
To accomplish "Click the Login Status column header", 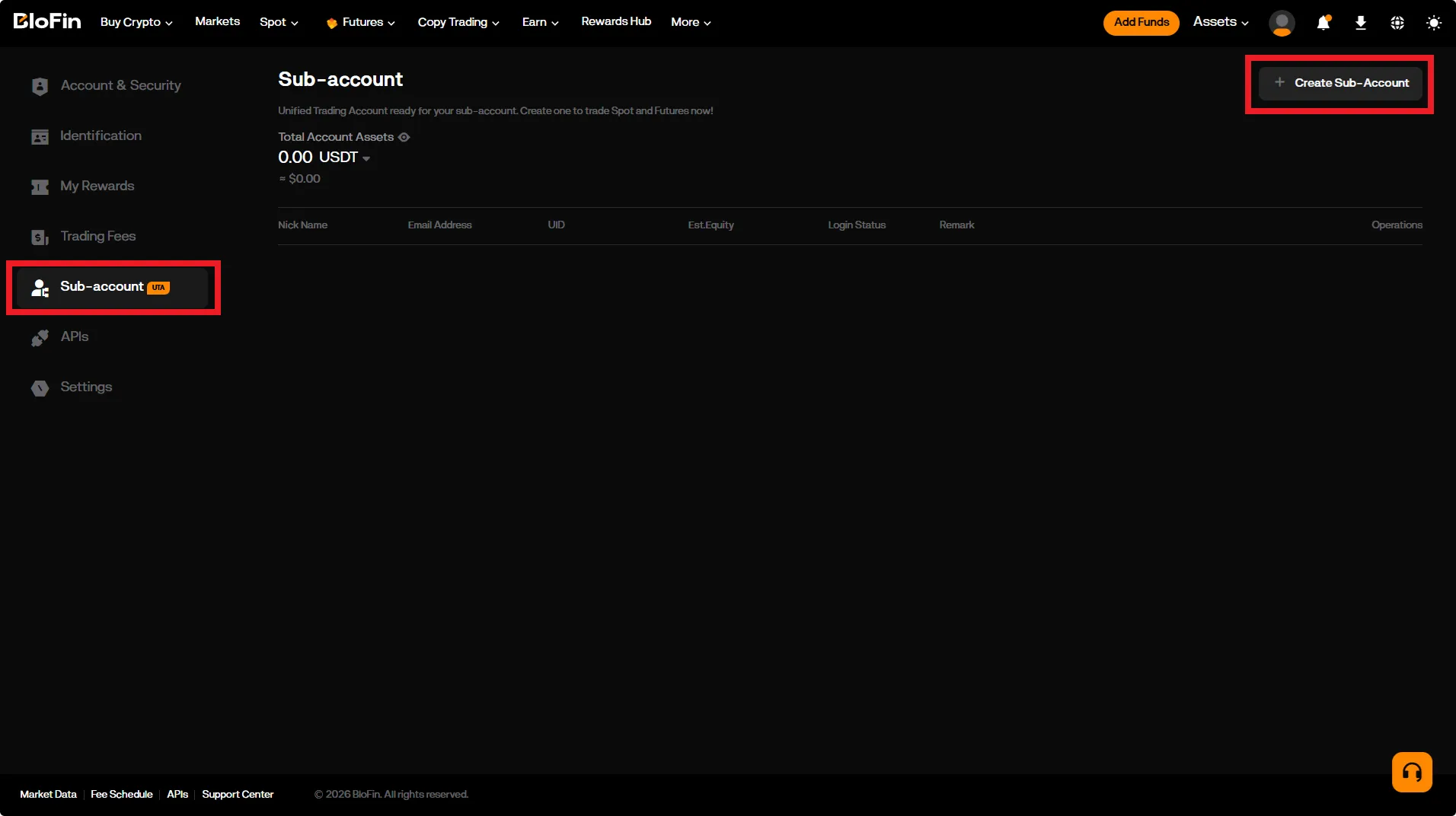I will point(857,225).
